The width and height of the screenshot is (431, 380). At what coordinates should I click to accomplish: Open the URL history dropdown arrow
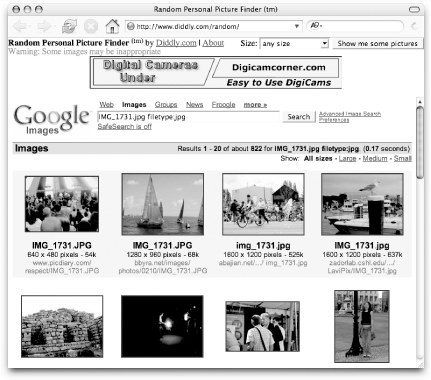click(296, 26)
